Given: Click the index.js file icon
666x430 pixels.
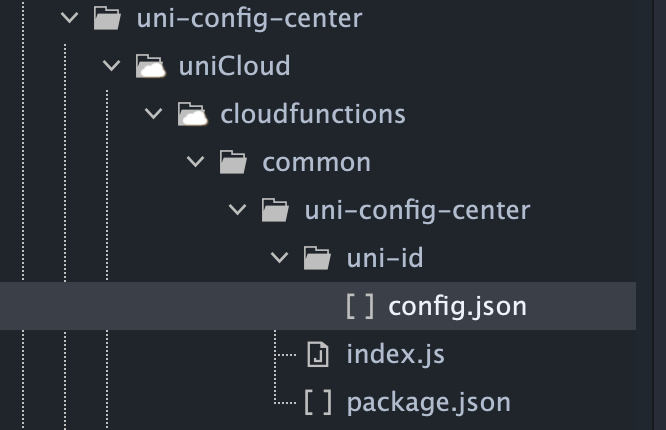Looking at the screenshot, I should pos(318,354).
